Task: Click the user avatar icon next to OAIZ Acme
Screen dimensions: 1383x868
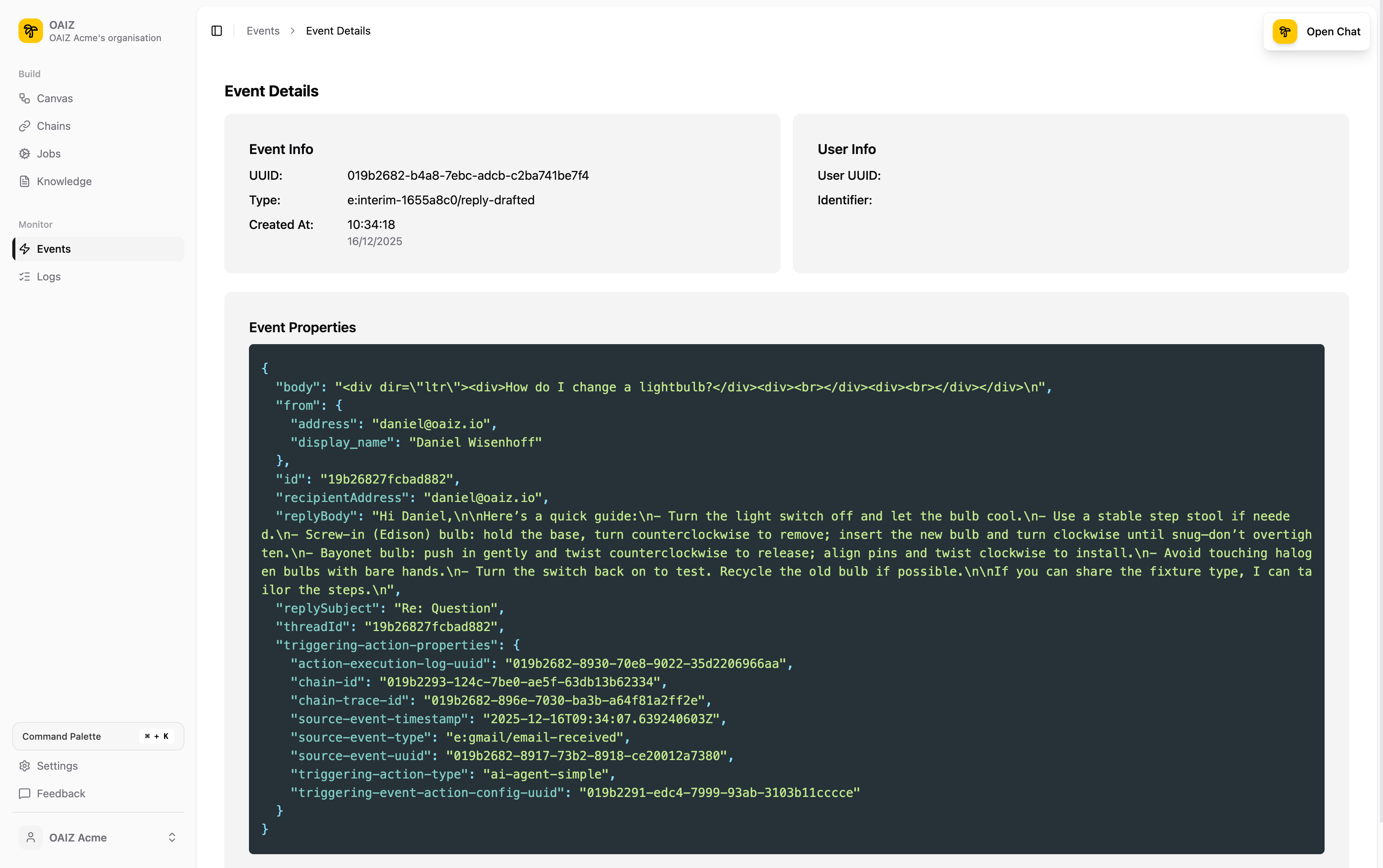Action: click(x=30, y=837)
